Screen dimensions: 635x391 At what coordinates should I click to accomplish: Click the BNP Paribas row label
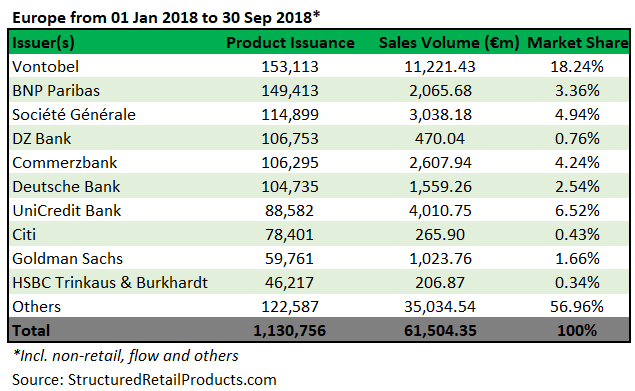56,91
